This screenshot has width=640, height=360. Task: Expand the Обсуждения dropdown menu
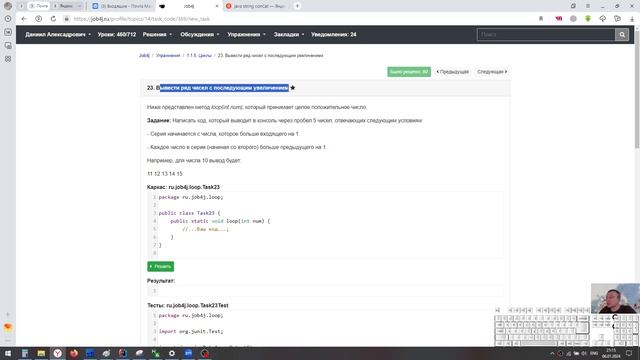pos(200,35)
